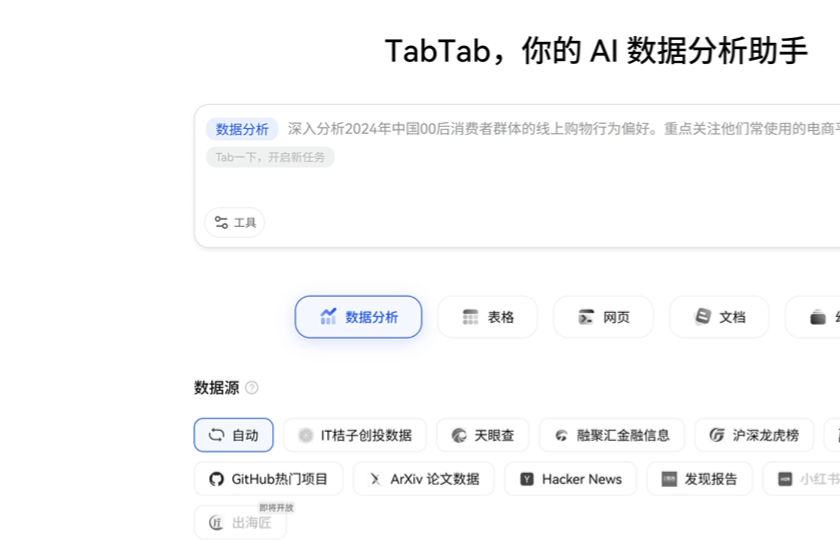Click the 文档 document icon
The width and height of the screenshot is (840, 540).
703,317
